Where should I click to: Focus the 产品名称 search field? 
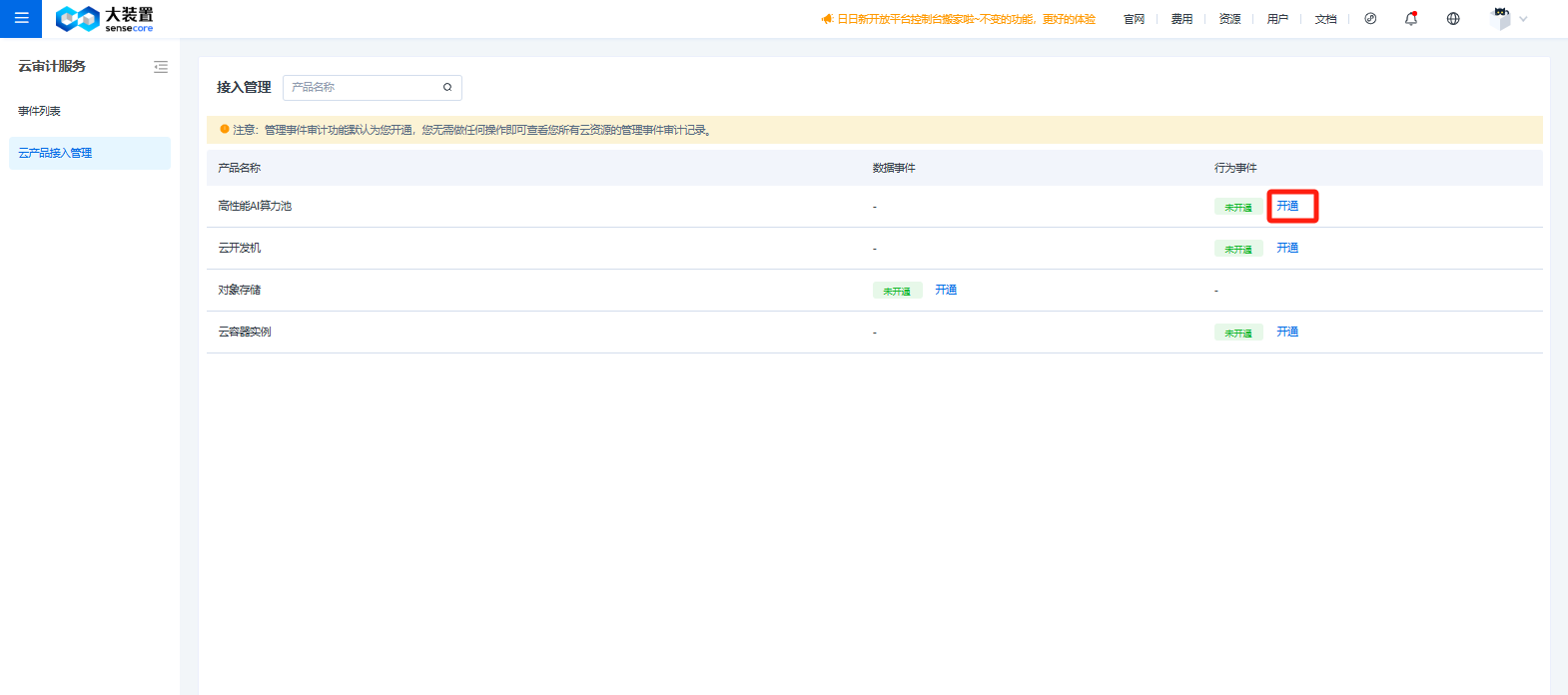pyautogui.click(x=362, y=88)
